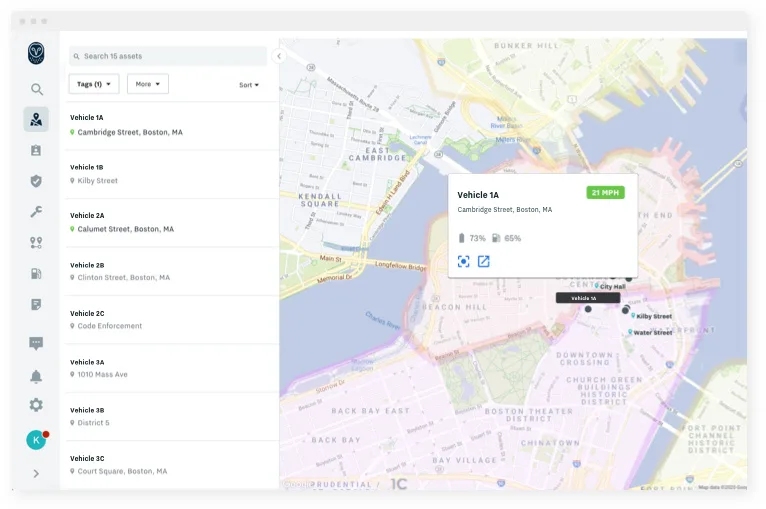Open the clipboard reports icon in sidebar
766x509 pixels.
[x=36, y=150]
